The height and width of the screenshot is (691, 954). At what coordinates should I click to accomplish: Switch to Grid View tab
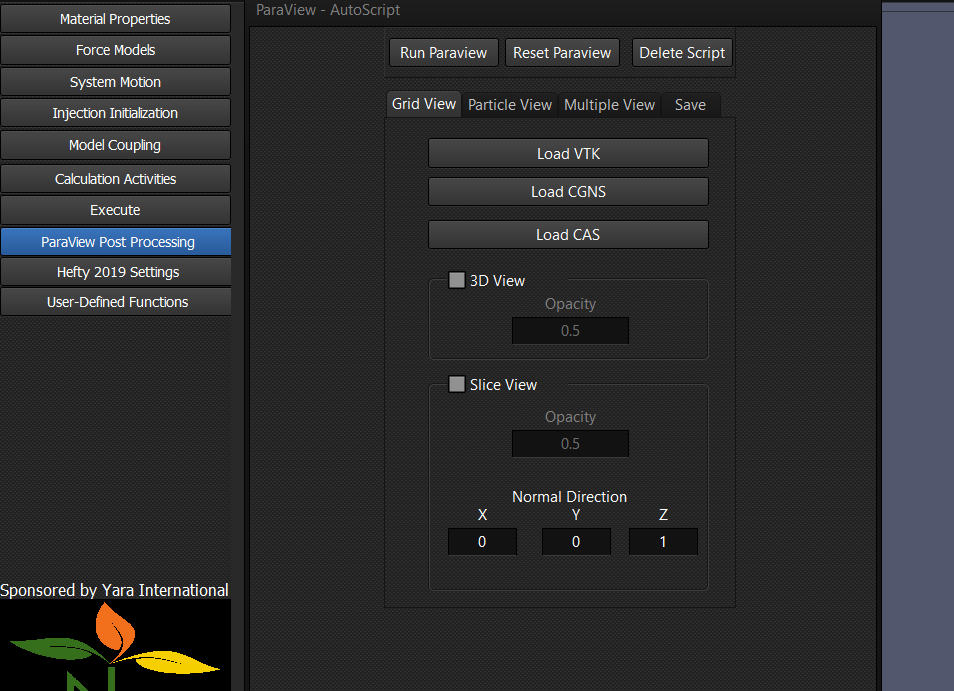click(423, 104)
